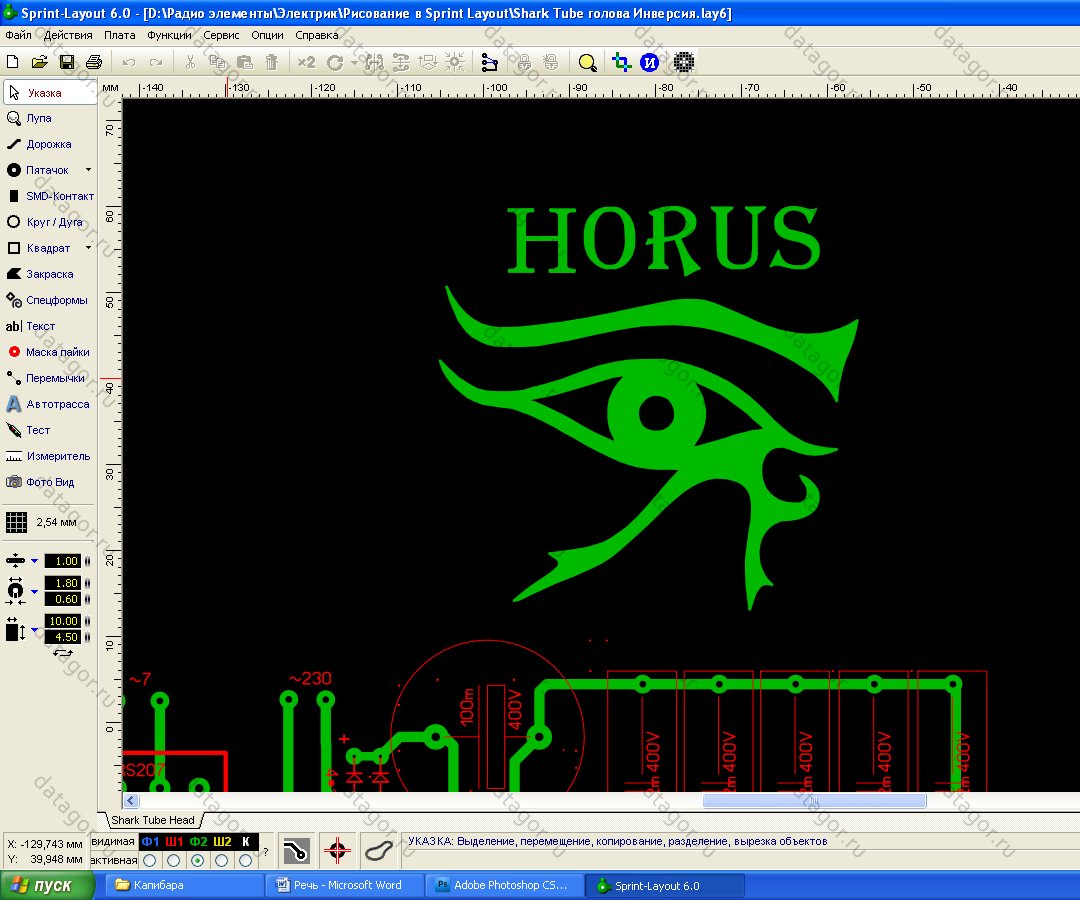Screen dimensions: 1080x900
Task: Open the Квадрат shape dropdown arrow
Action: [x=88, y=247]
